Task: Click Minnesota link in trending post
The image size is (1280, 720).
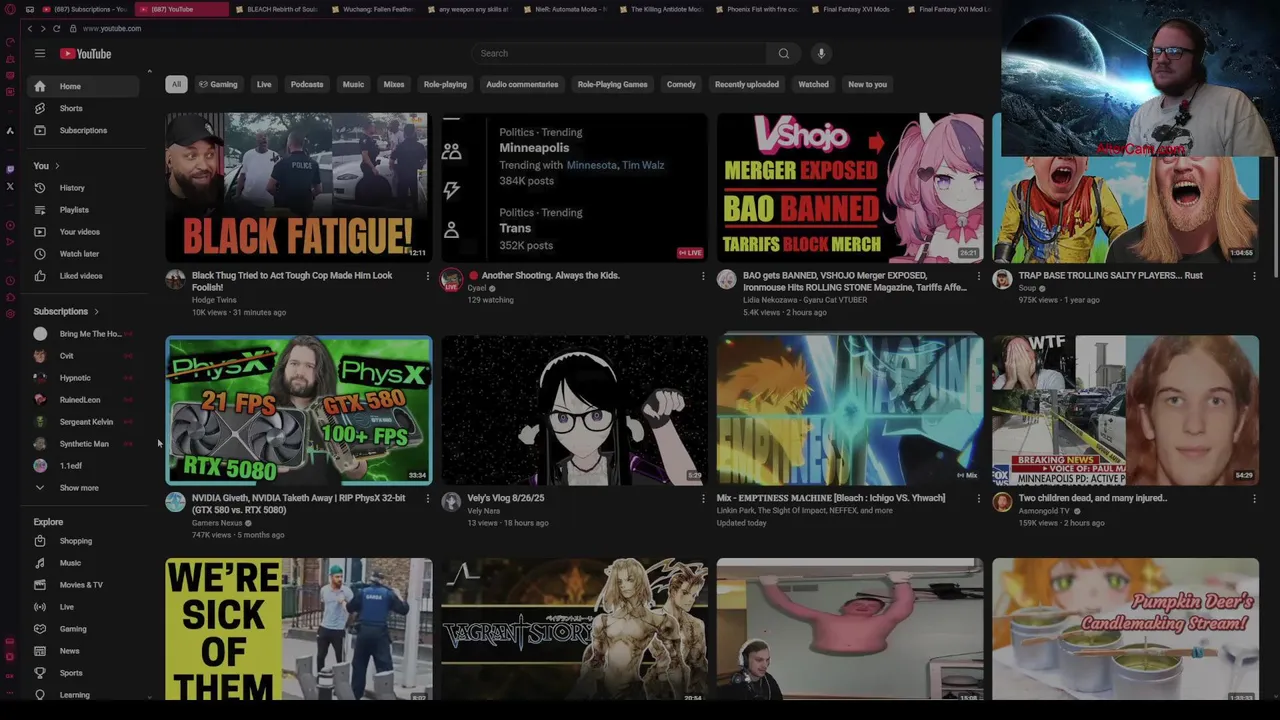Action: [592, 165]
